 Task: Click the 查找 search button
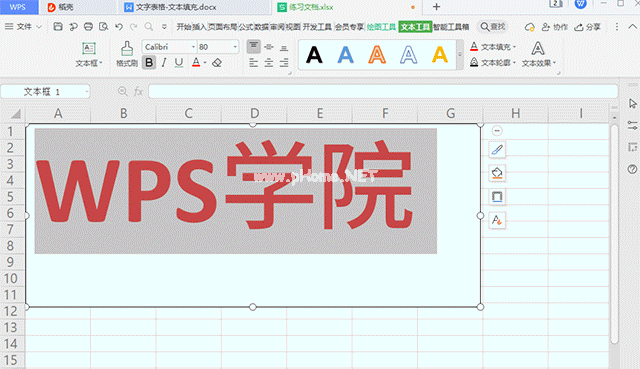[493, 27]
